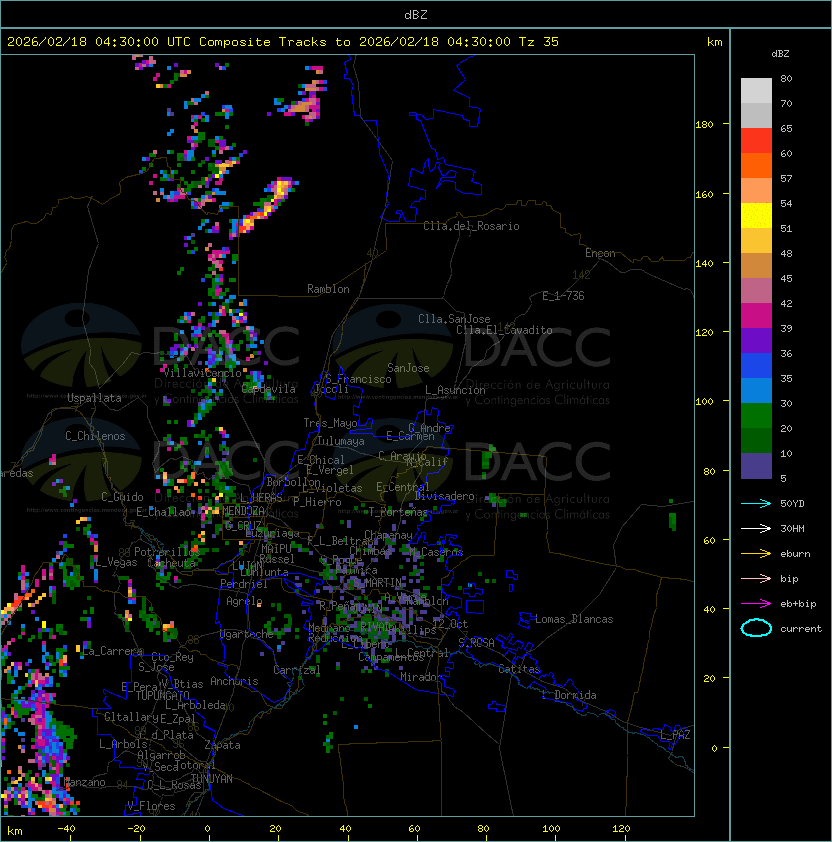Viewport: 832px width, 842px height.
Task: Click the 'Capdevila' place label
Action: (268, 389)
